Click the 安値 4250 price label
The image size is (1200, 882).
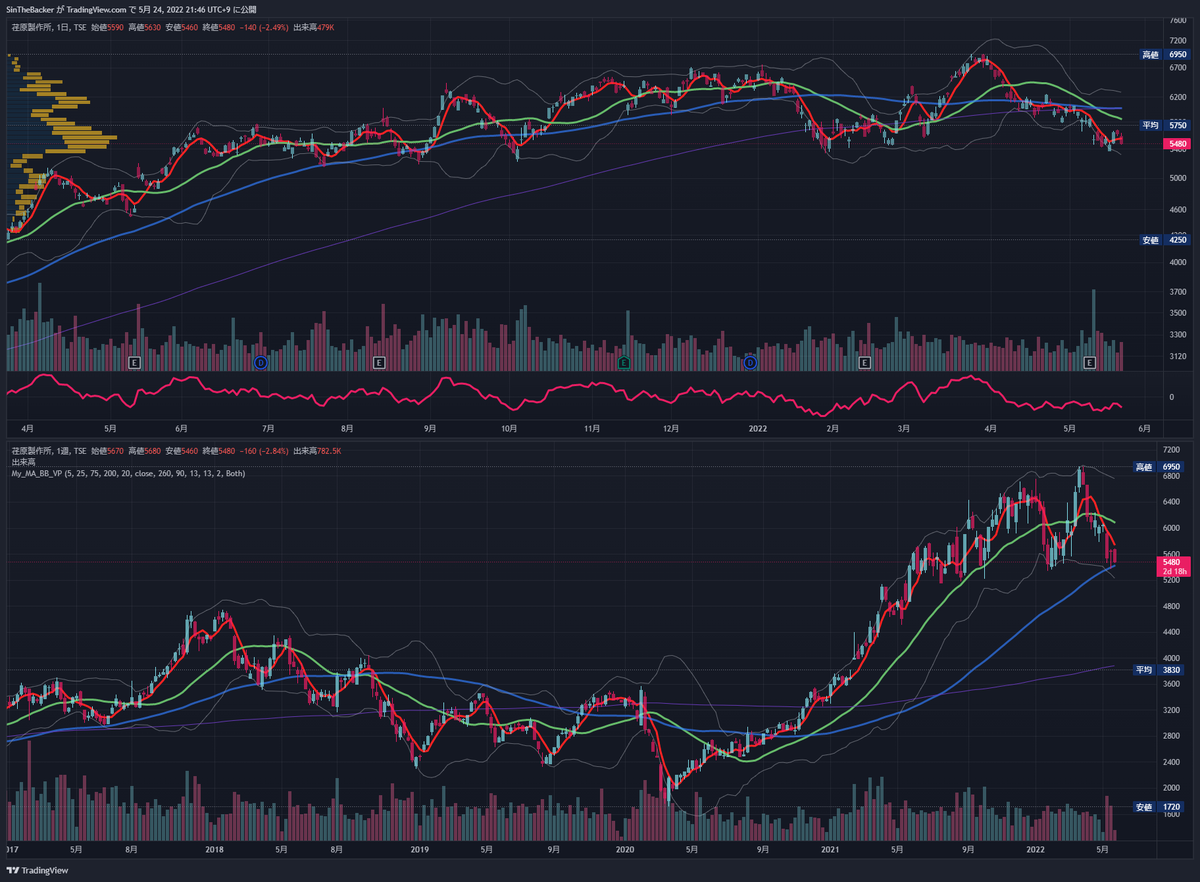(1164, 239)
